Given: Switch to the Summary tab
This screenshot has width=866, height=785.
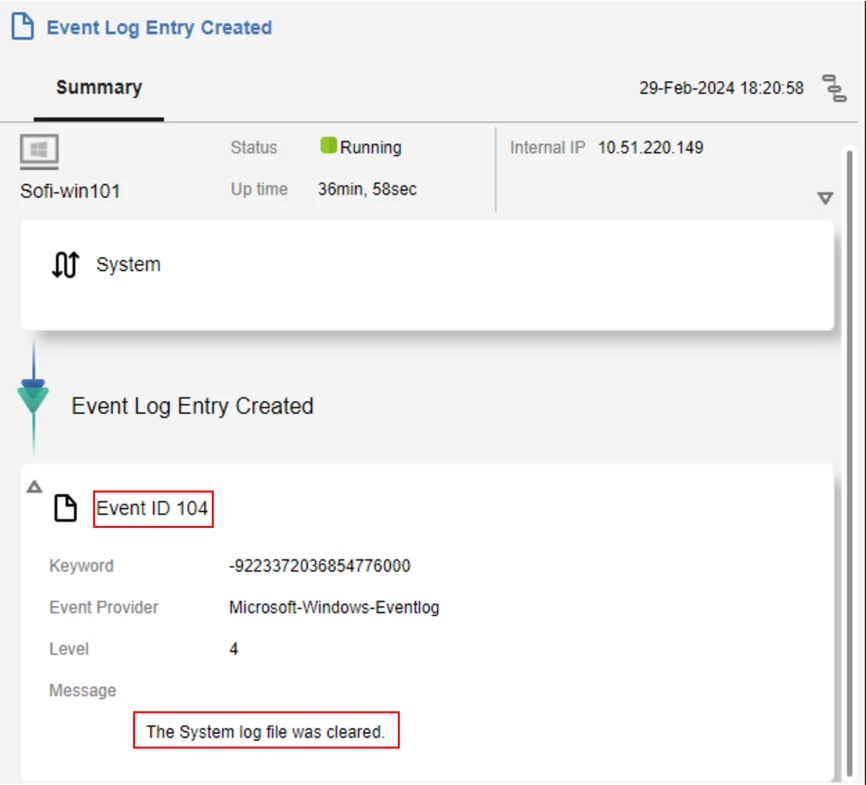Looking at the screenshot, I should [x=99, y=88].
